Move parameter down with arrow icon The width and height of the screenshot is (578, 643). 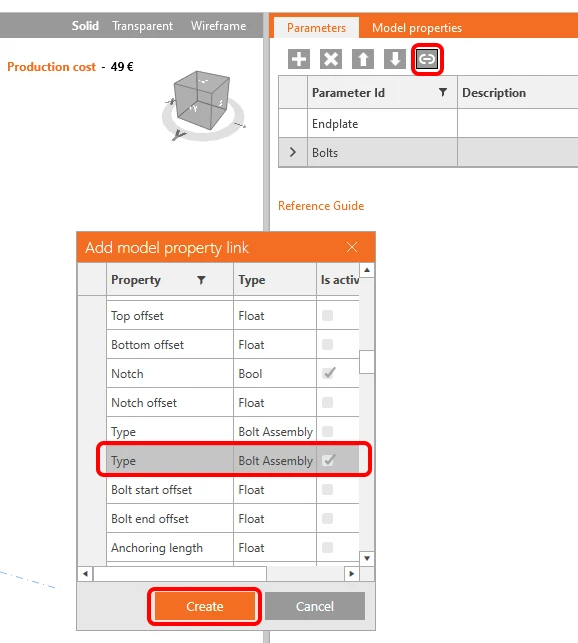(x=395, y=59)
